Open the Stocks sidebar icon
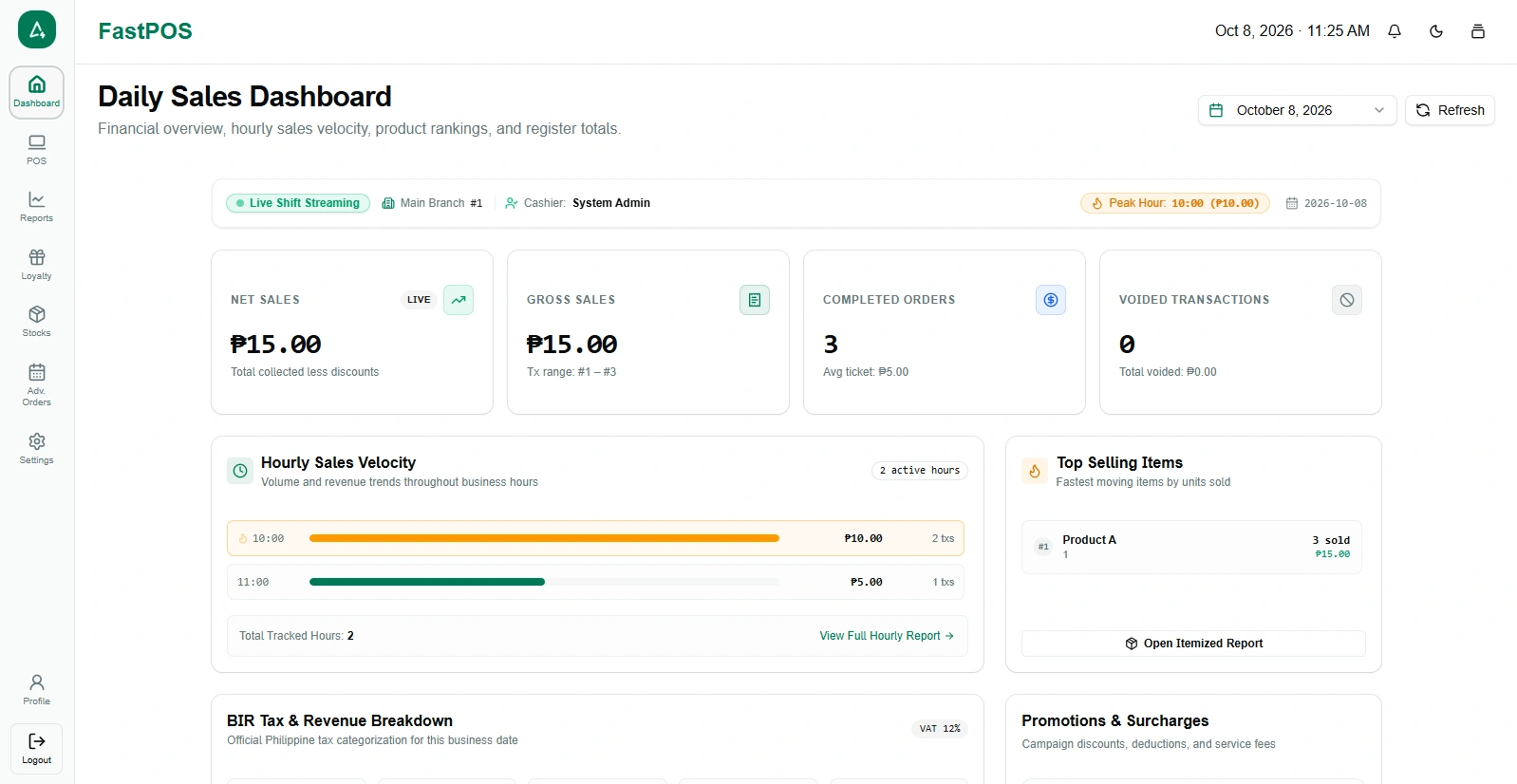 click(37, 314)
